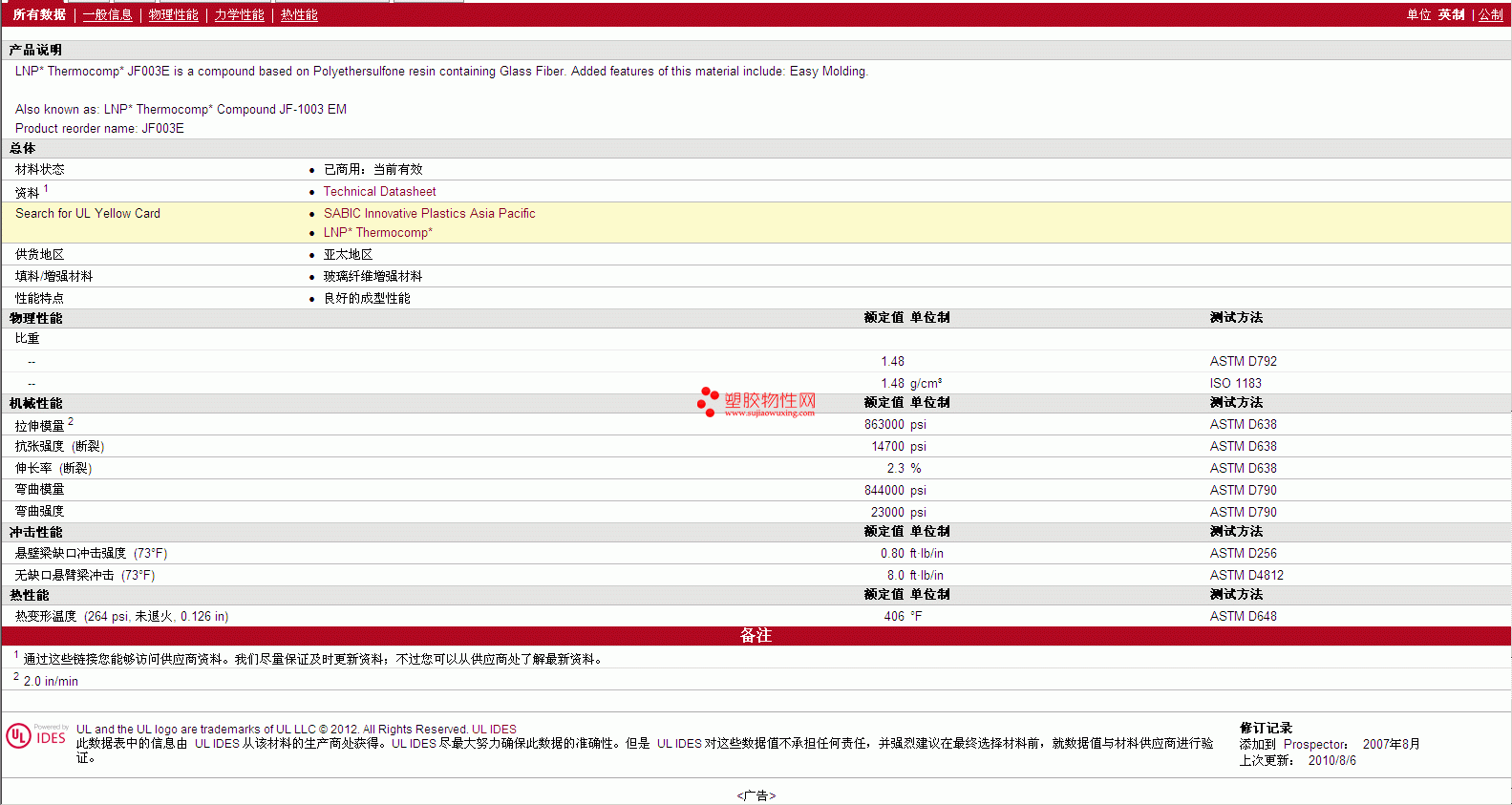This screenshot has width=1512, height=805.
Task: Click the 2.3 % elongation value
Action: pos(904,468)
